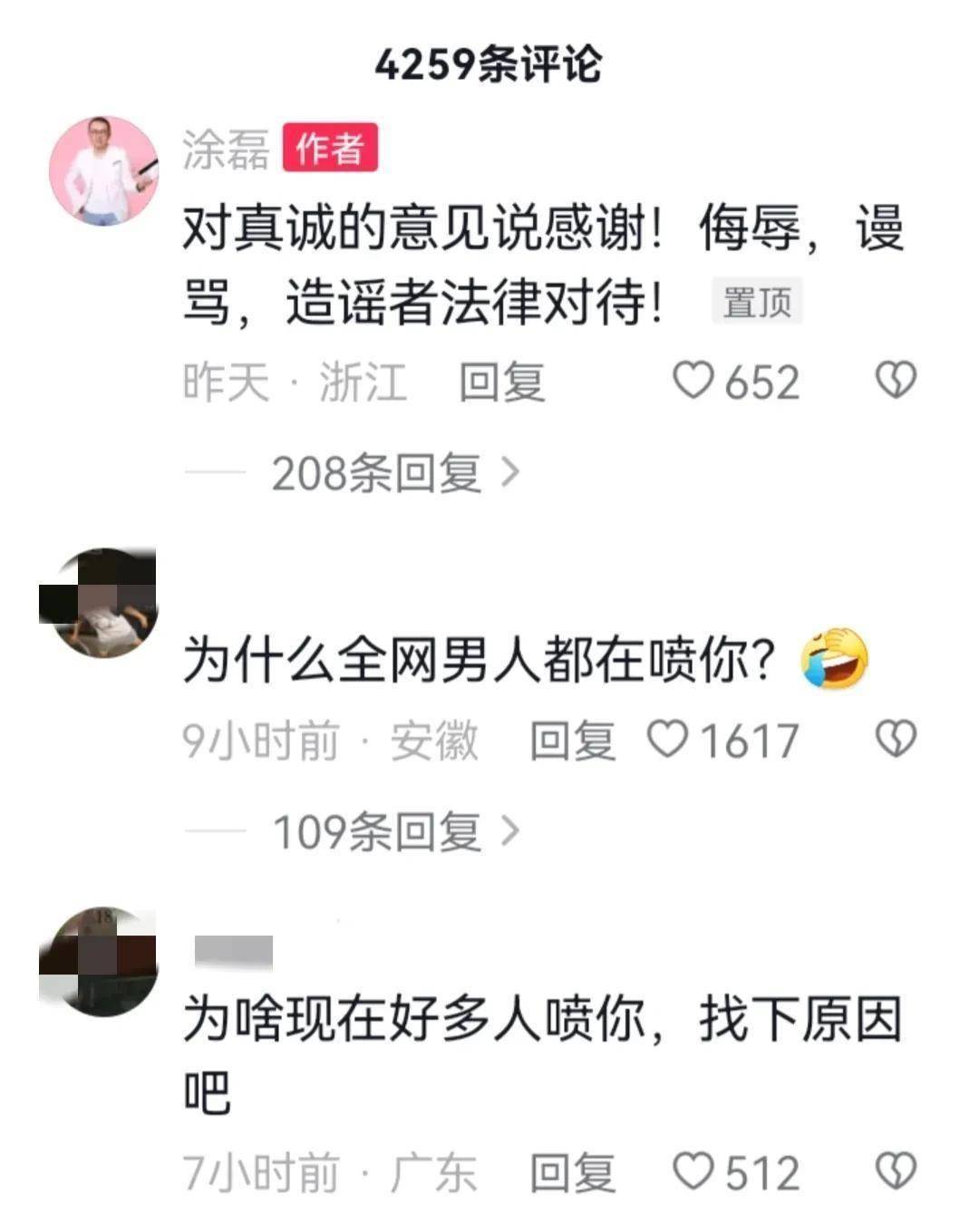
Task: Tap the blurred username of third commenter
Action: pyautogui.click(x=234, y=951)
